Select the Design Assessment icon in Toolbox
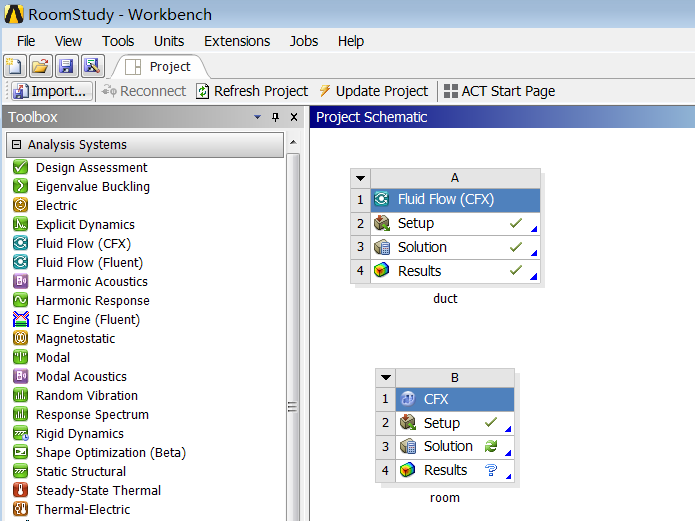The image size is (695, 521). tap(20, 167)
